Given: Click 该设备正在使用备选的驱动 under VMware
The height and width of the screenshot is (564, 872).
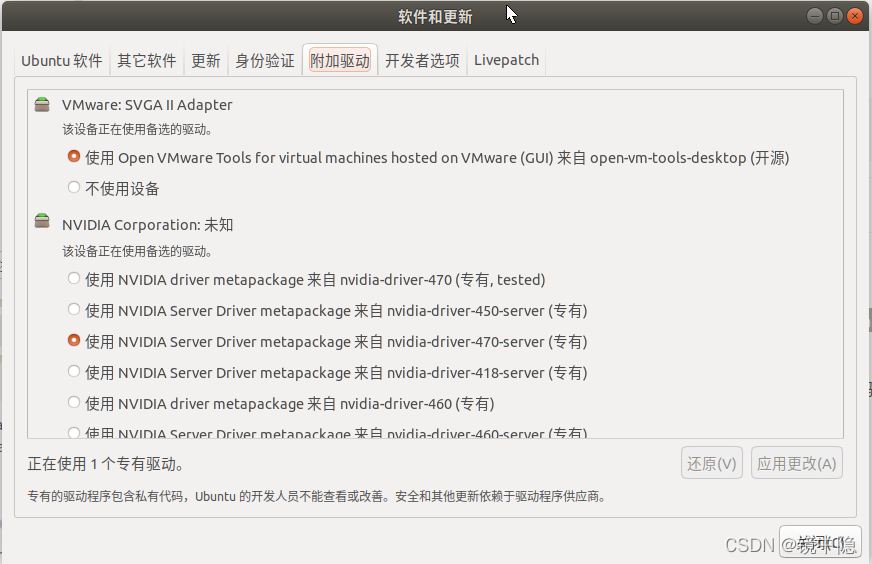Looking at the screenshot, I should coord(137,130).
